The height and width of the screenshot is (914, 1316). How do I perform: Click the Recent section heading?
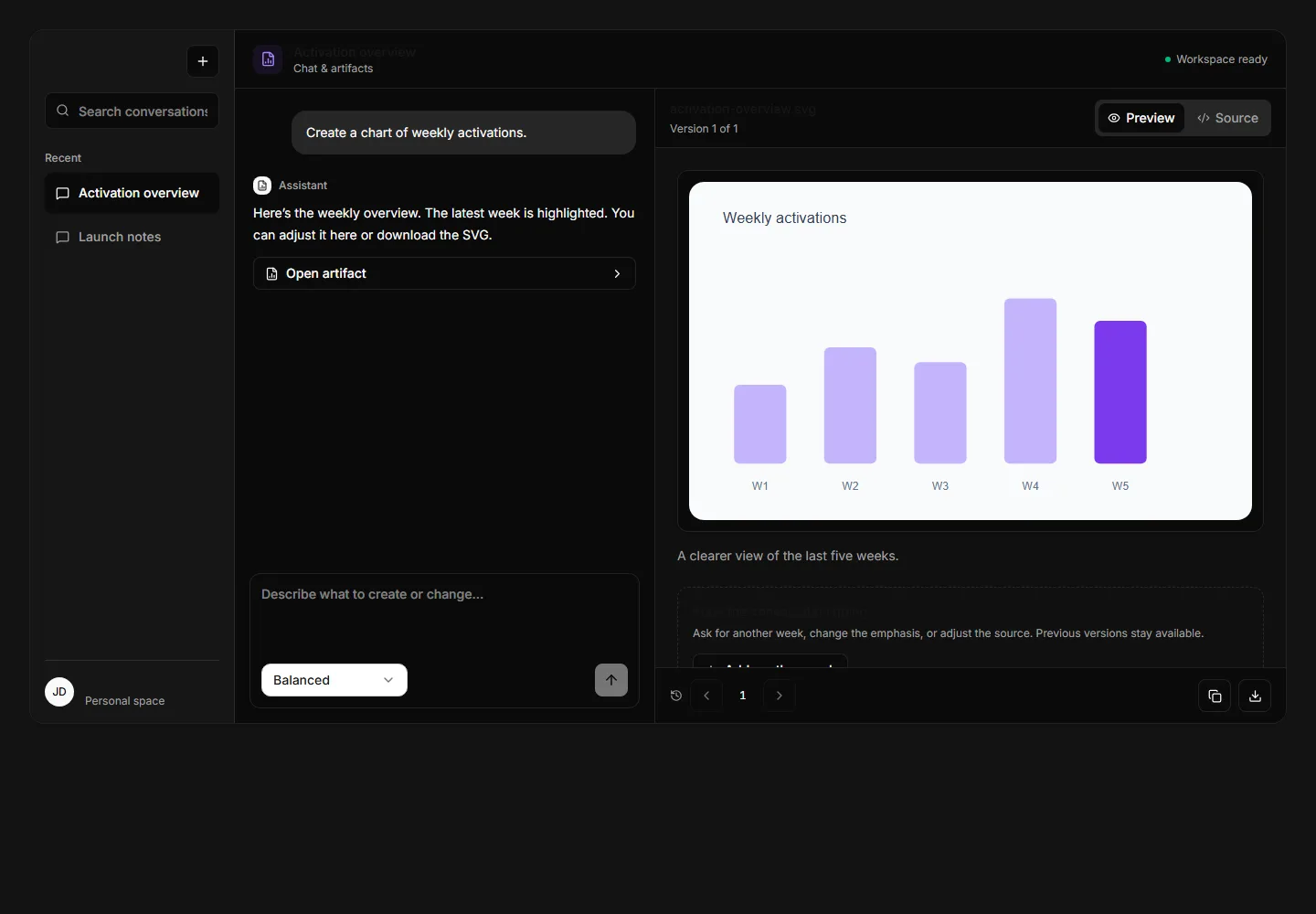coord(63,158)
